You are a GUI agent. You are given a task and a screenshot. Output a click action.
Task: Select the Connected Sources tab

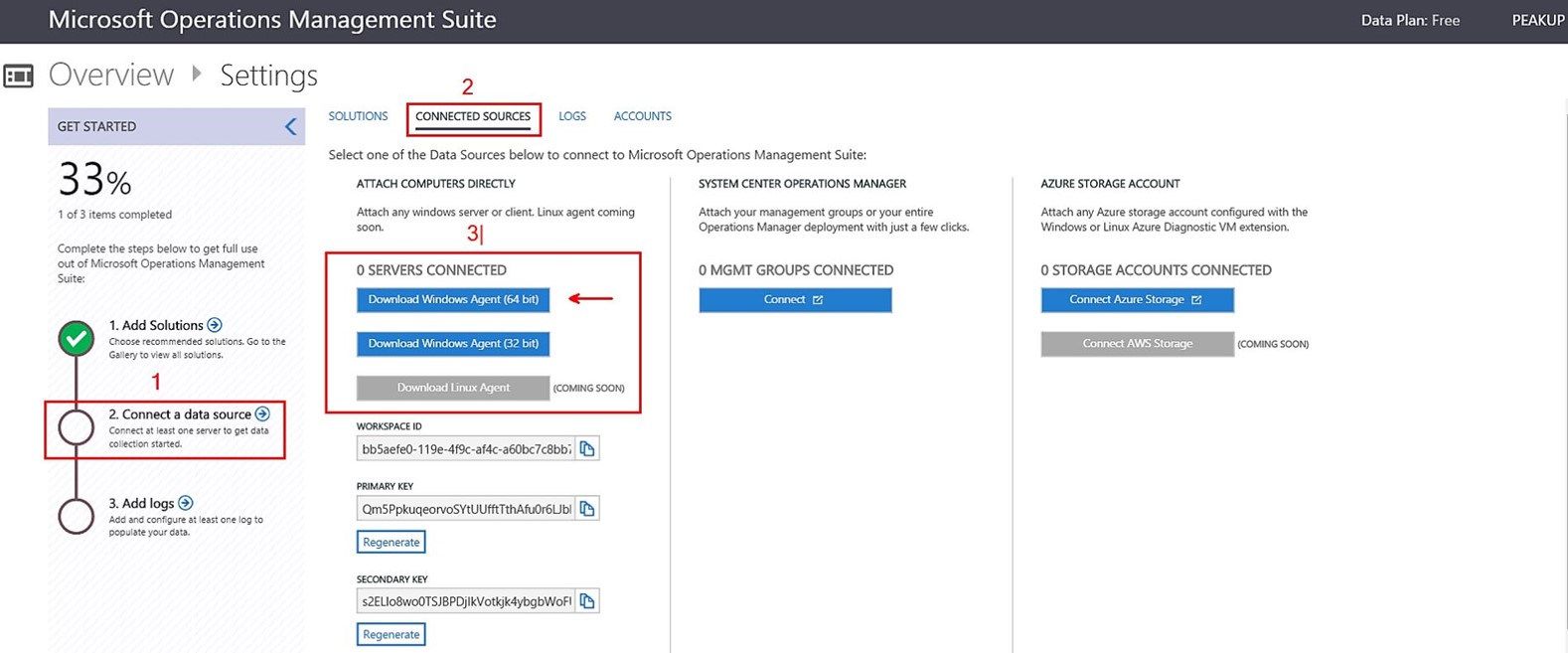coord(473,116)
